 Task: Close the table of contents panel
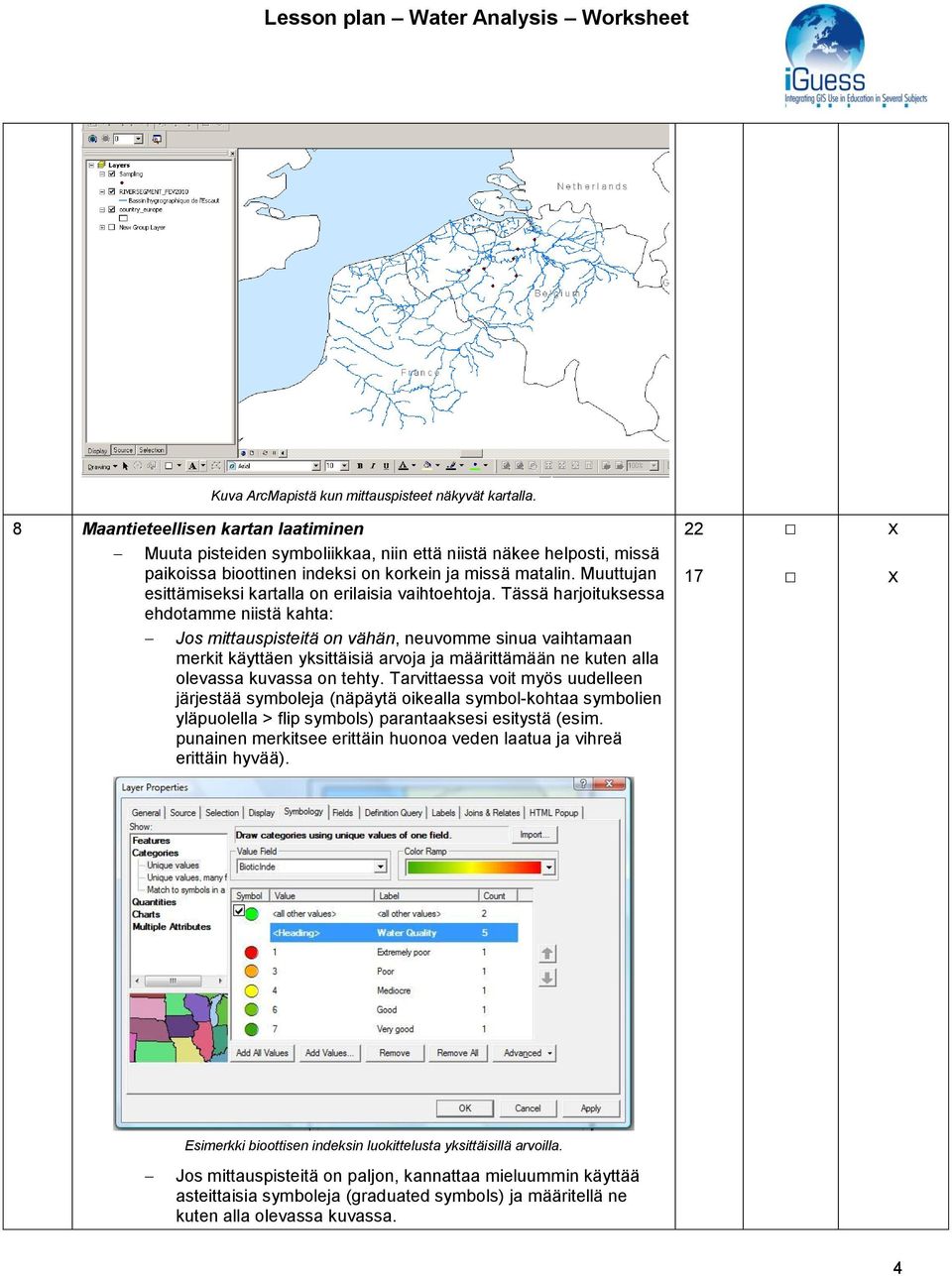pyautogui.click(x=233, y=154)
